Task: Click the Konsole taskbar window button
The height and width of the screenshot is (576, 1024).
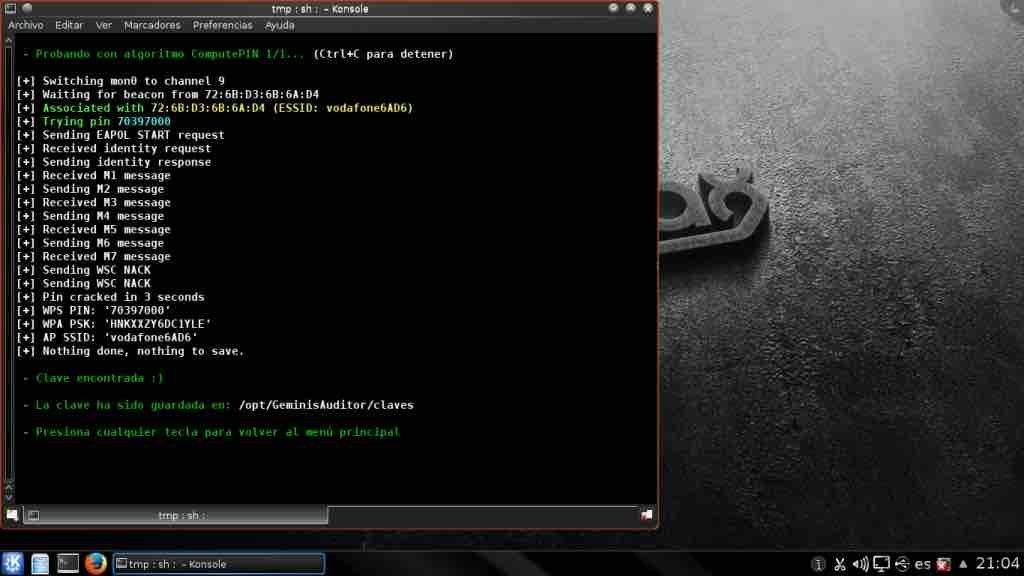Action: pos(218,564)
